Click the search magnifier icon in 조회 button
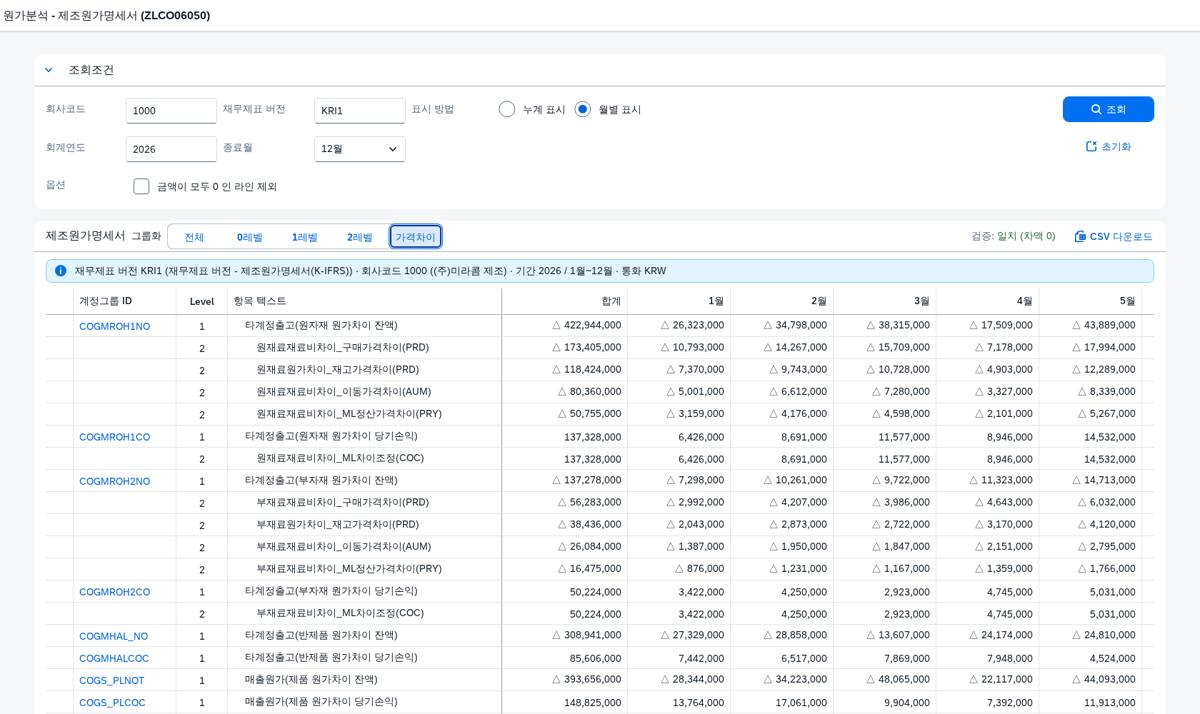 pyautogui.click(x=1095, y=110)
